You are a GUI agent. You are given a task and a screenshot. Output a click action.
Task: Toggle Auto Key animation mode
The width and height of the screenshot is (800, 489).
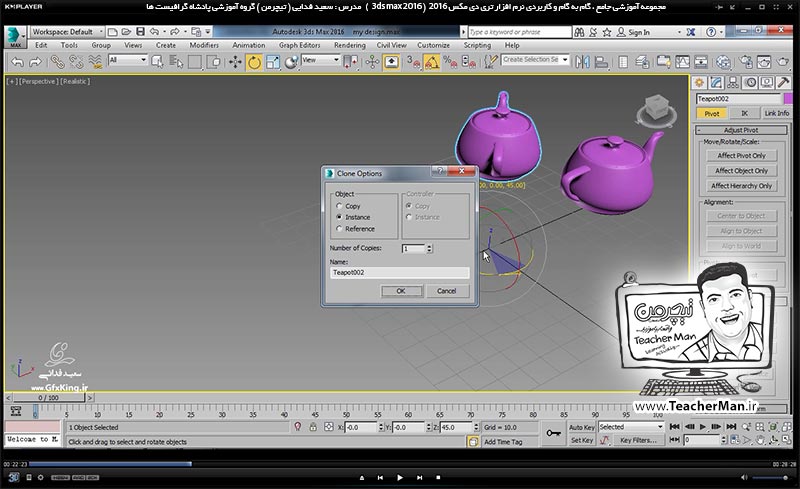(x=582, y=427)
